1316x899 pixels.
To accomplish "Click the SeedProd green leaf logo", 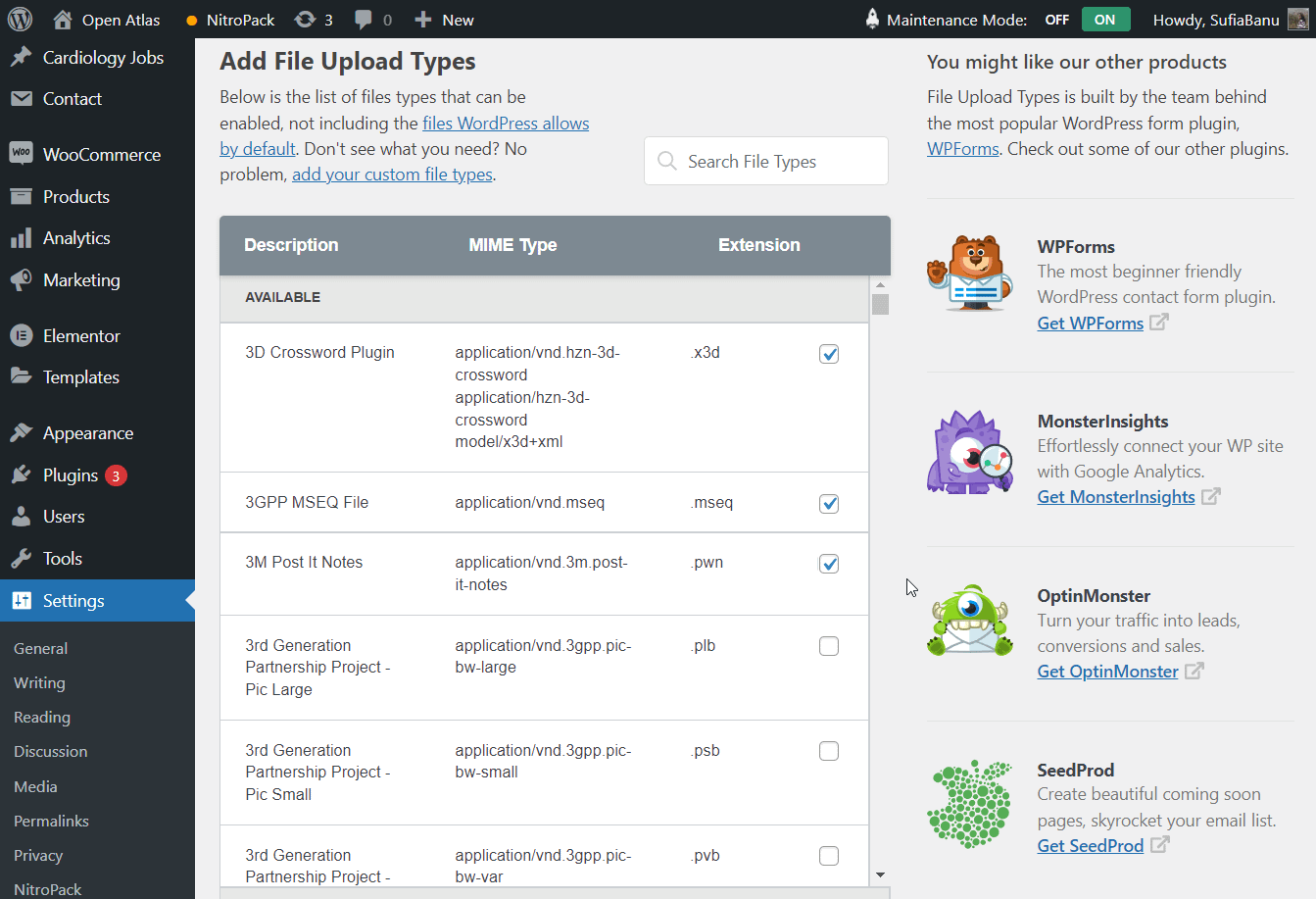I will pos(970,804).
